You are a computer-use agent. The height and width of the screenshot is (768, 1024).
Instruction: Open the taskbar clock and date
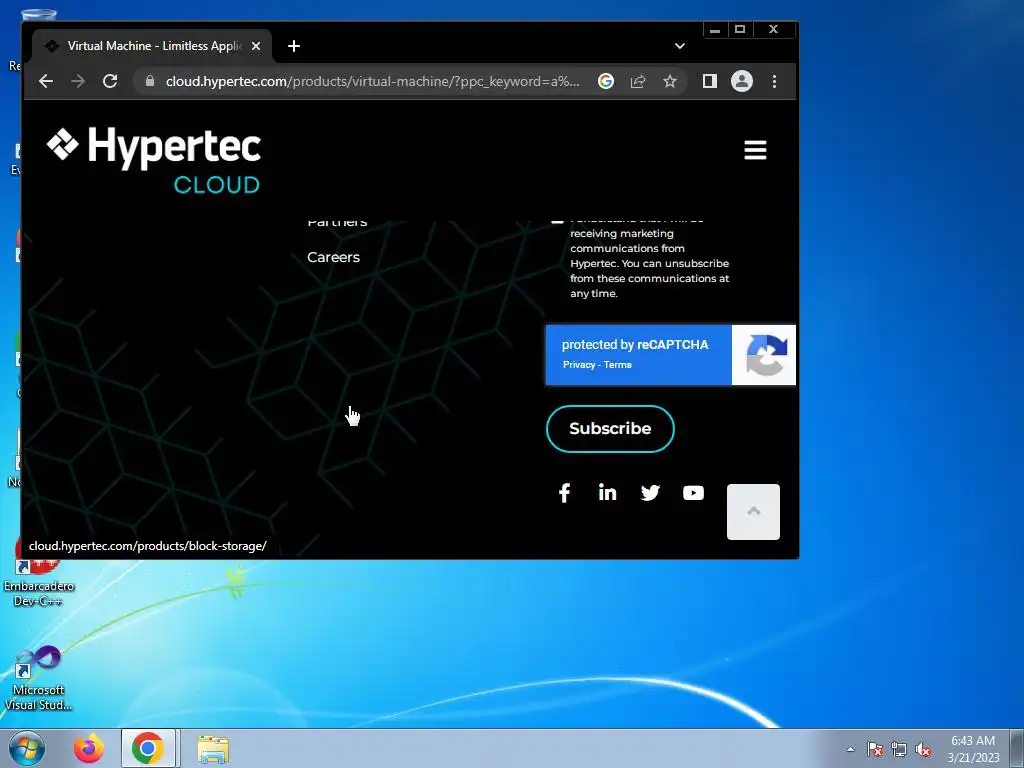973,749
